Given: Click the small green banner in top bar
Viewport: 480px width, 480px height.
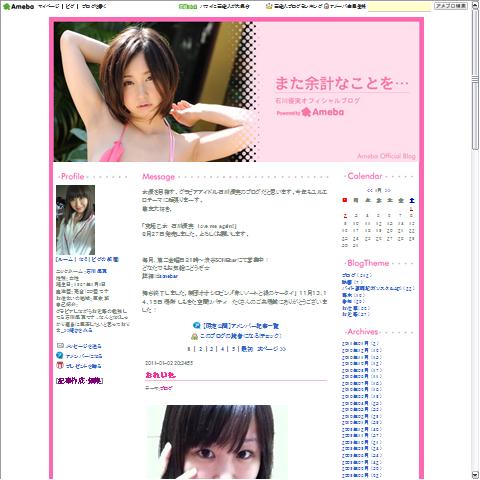Looking at the screenshot, I should click(x=188, y=6).
